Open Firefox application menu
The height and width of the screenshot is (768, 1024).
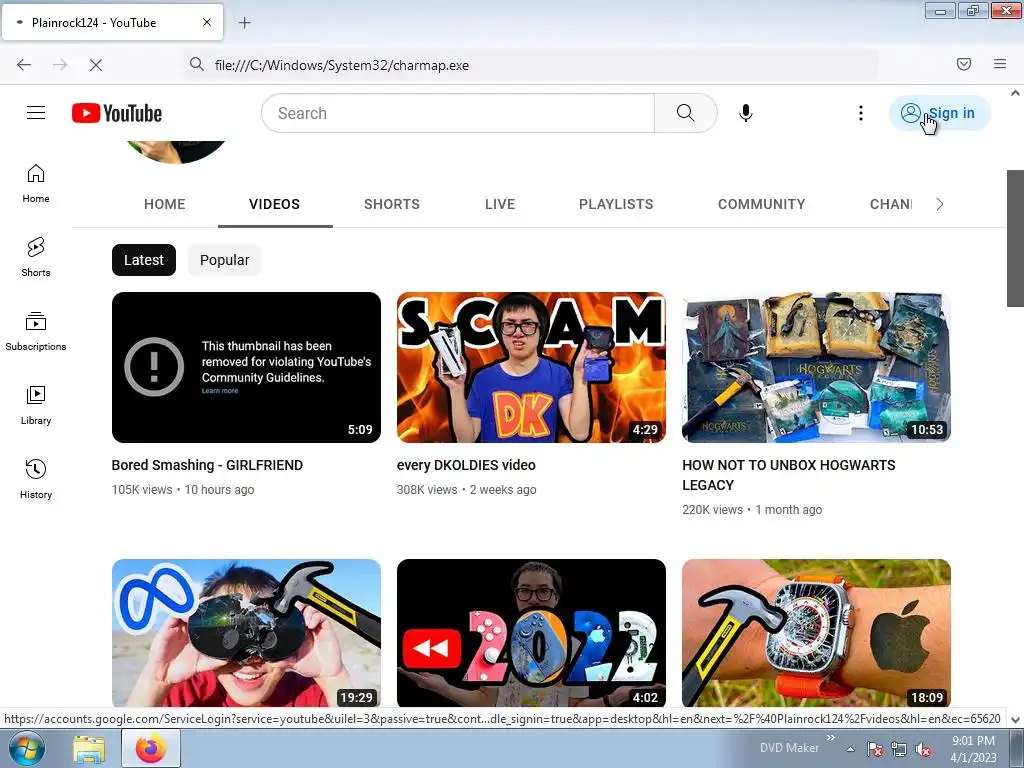(1000, 64)
